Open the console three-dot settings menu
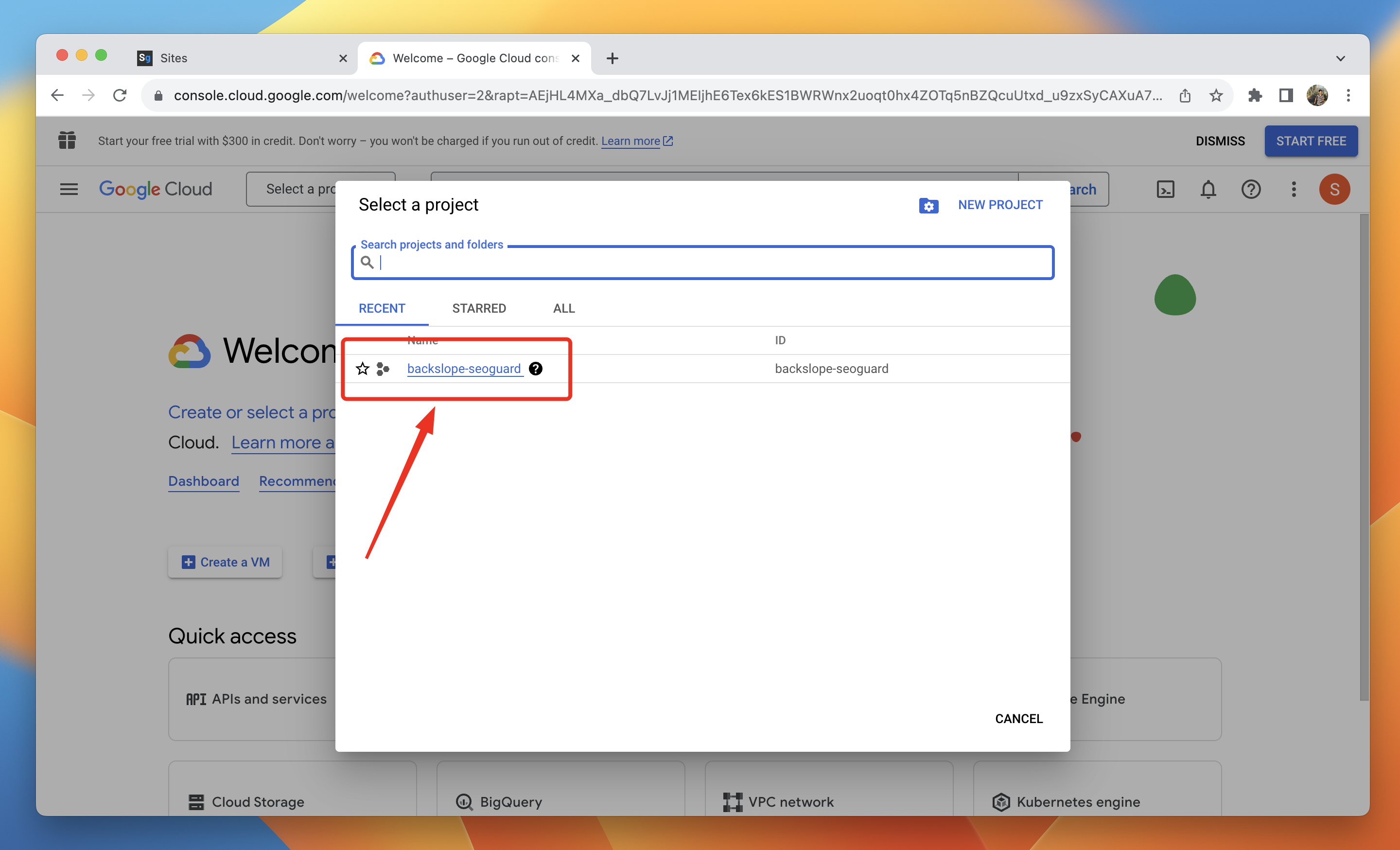Viewport: 1400px width, 850px height. [x=1294, y=189]
